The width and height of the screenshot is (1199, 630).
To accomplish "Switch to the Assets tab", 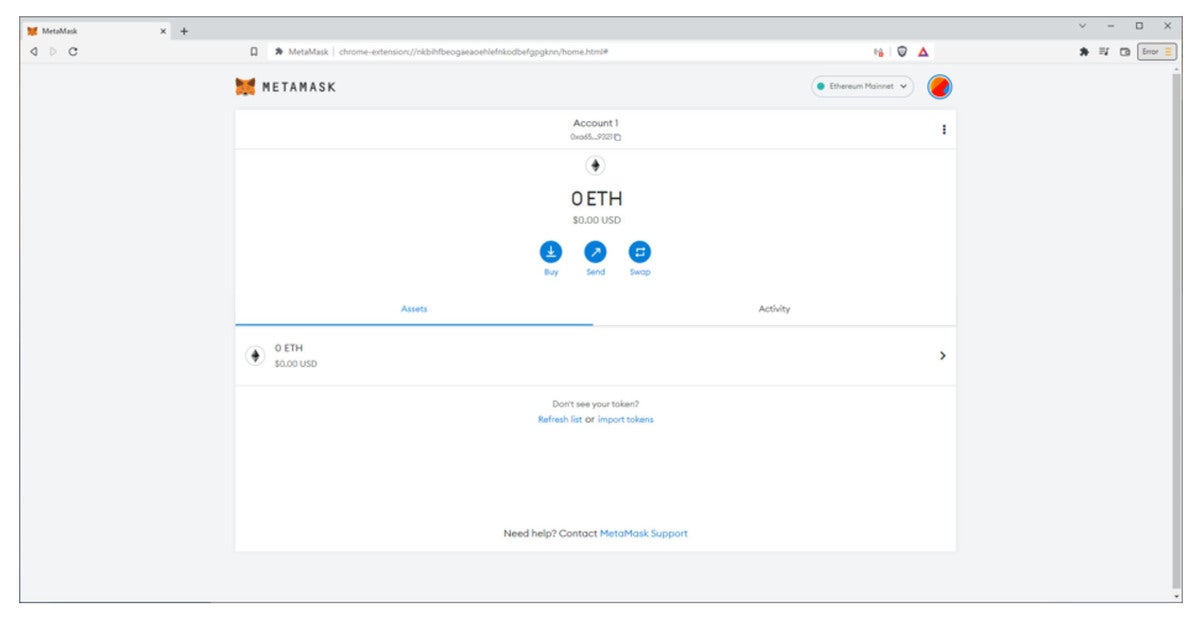I will [414, 309].
